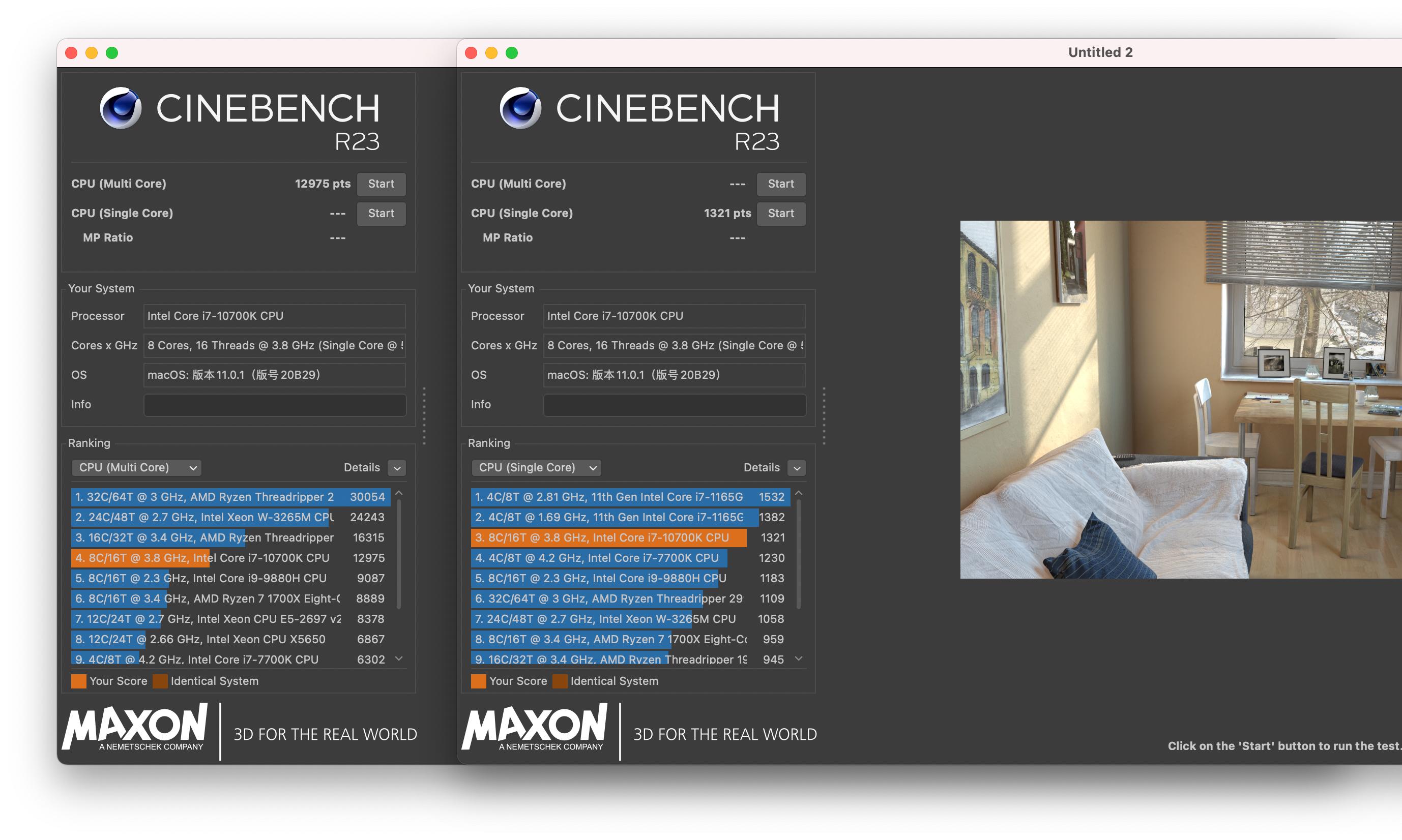Click the Cinebench sphere logo in left window
The height and width of the screenshot is (840, 1402).
[121, 108]
